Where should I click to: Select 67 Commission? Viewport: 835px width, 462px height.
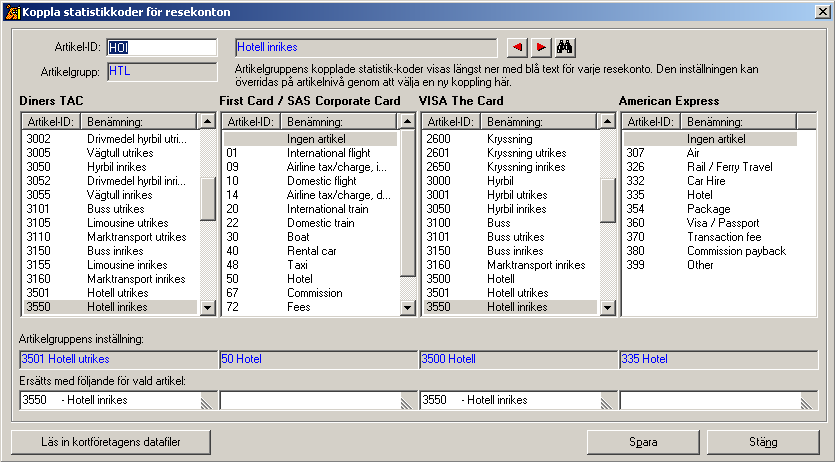(x=310, y=293)
